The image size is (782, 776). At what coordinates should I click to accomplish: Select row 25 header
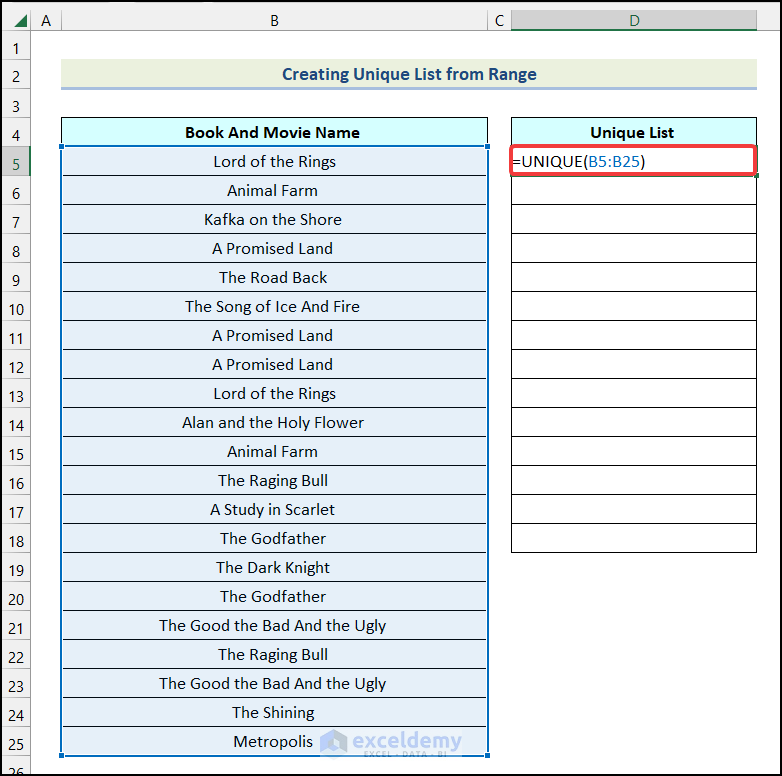point(17,742)
